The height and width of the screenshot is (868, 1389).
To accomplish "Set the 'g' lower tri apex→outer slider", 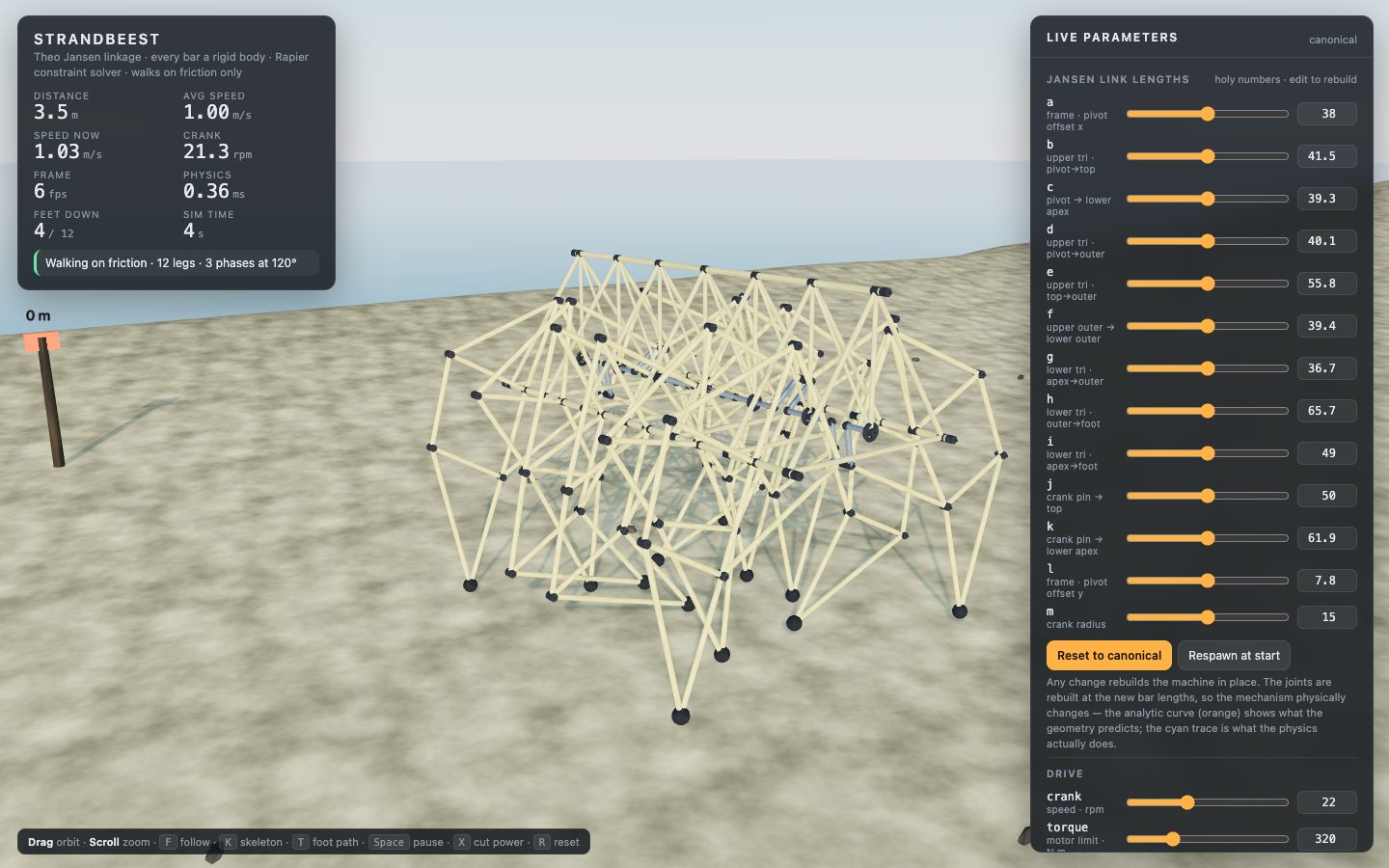I will coord(1208,368).
